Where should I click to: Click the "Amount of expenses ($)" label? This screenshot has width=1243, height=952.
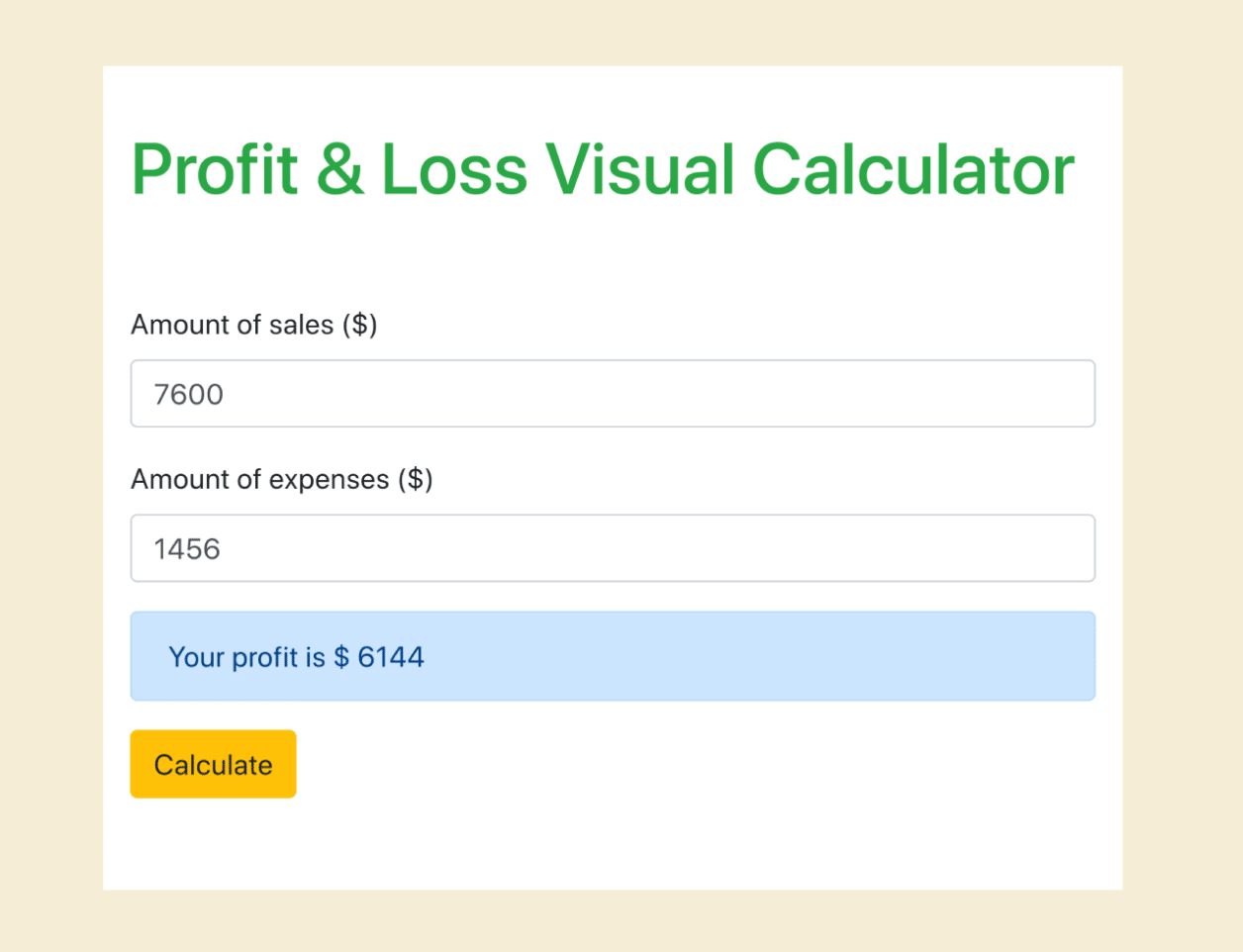point(282,479)
